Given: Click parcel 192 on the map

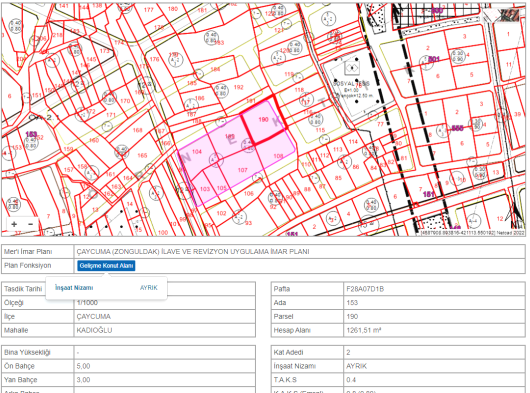Looking at the screenshot, I should pos(239,87).
